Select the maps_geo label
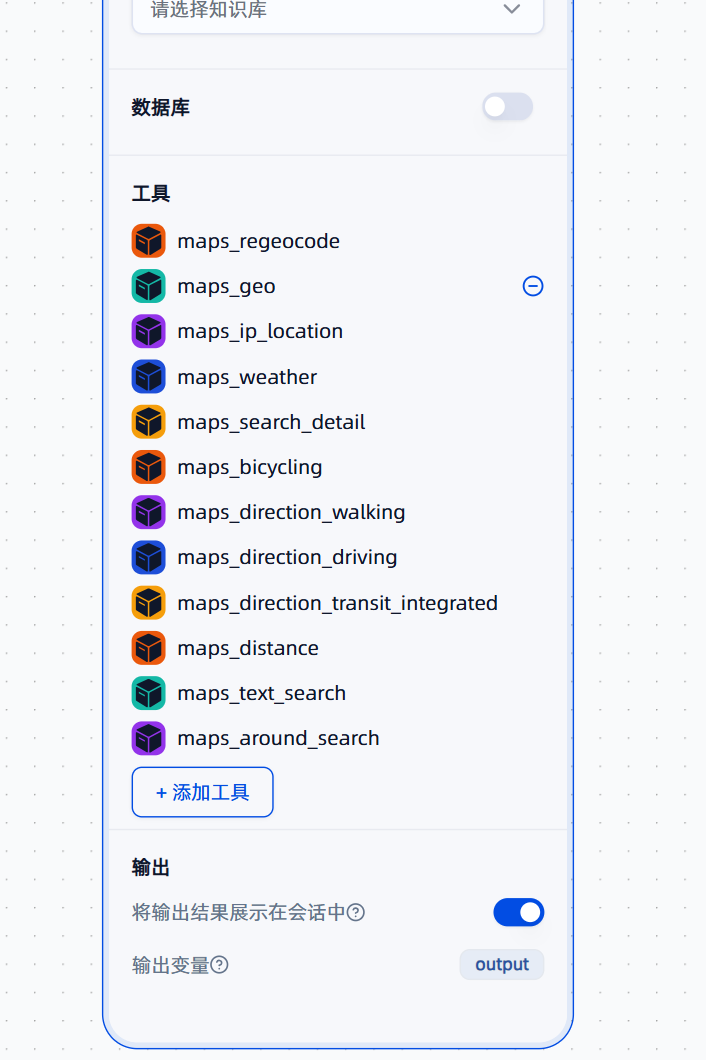 coord(227,287)
